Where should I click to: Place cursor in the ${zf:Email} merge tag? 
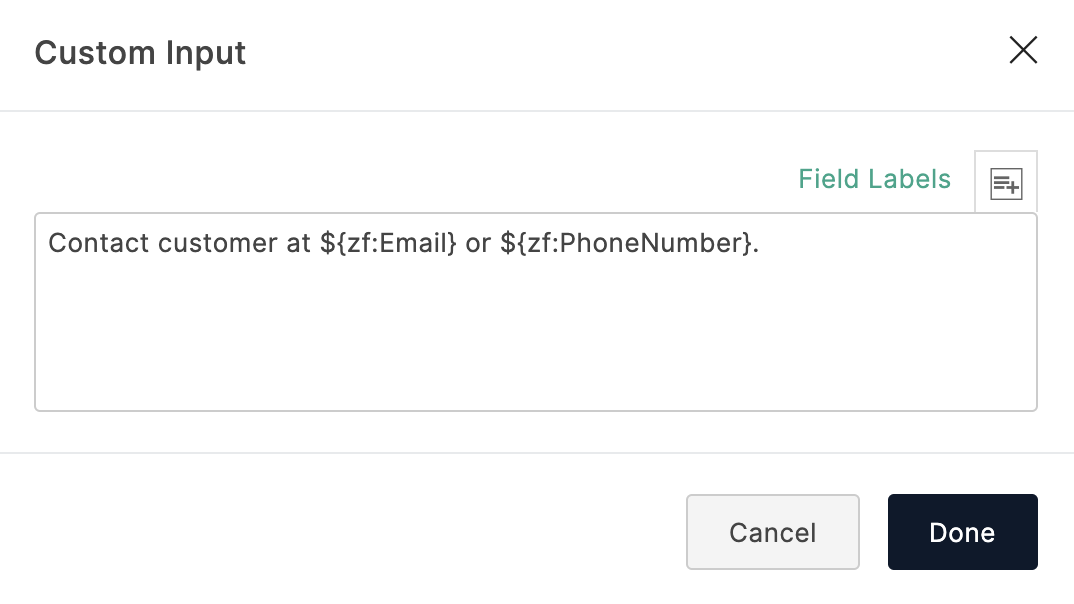[388, 243]
